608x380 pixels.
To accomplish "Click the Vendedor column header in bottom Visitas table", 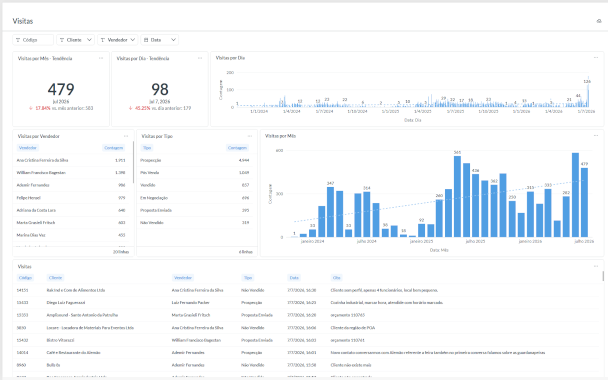I will pyautogui.click(x=183, y=278).
